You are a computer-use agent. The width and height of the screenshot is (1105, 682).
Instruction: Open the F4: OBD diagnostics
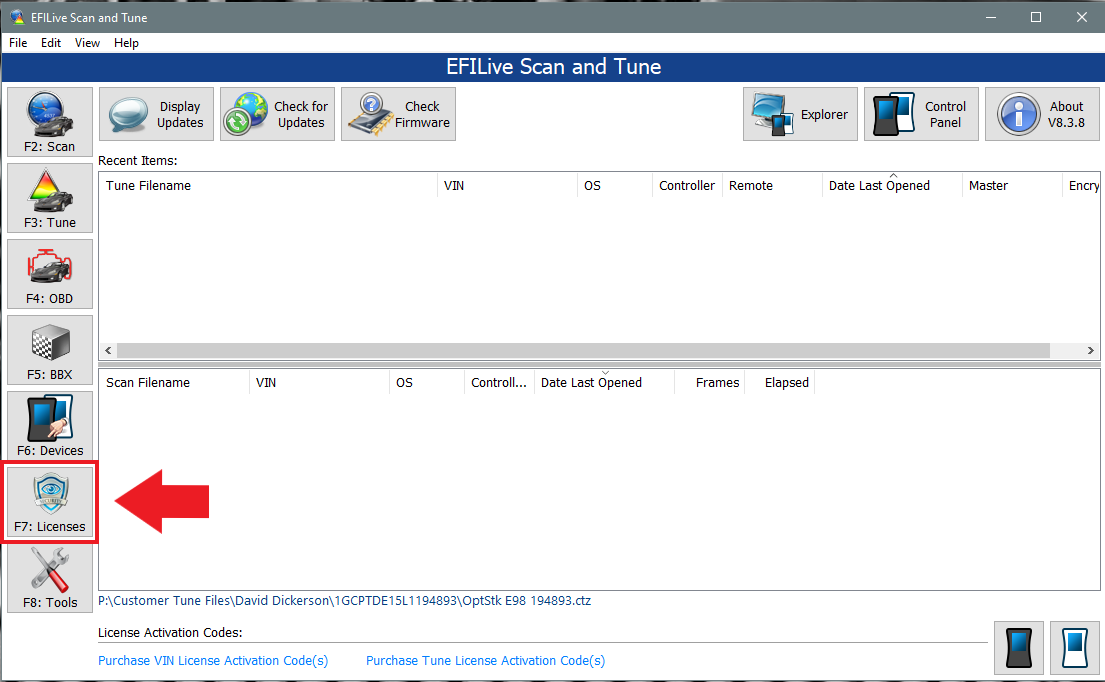pos(49,273)
